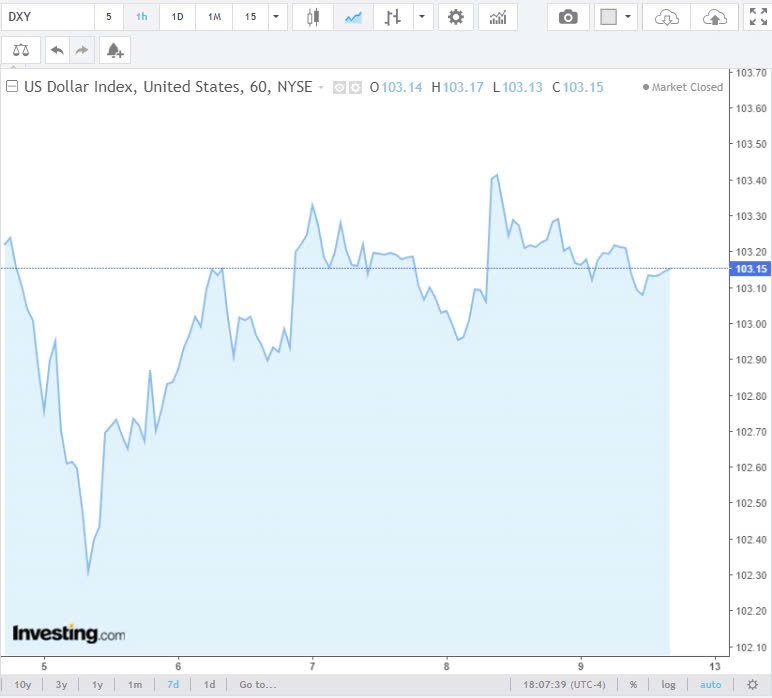The height and width of the screenshot is (698, 772).
Task: Switch to candlestick chart style
Action: click(313, 17)
